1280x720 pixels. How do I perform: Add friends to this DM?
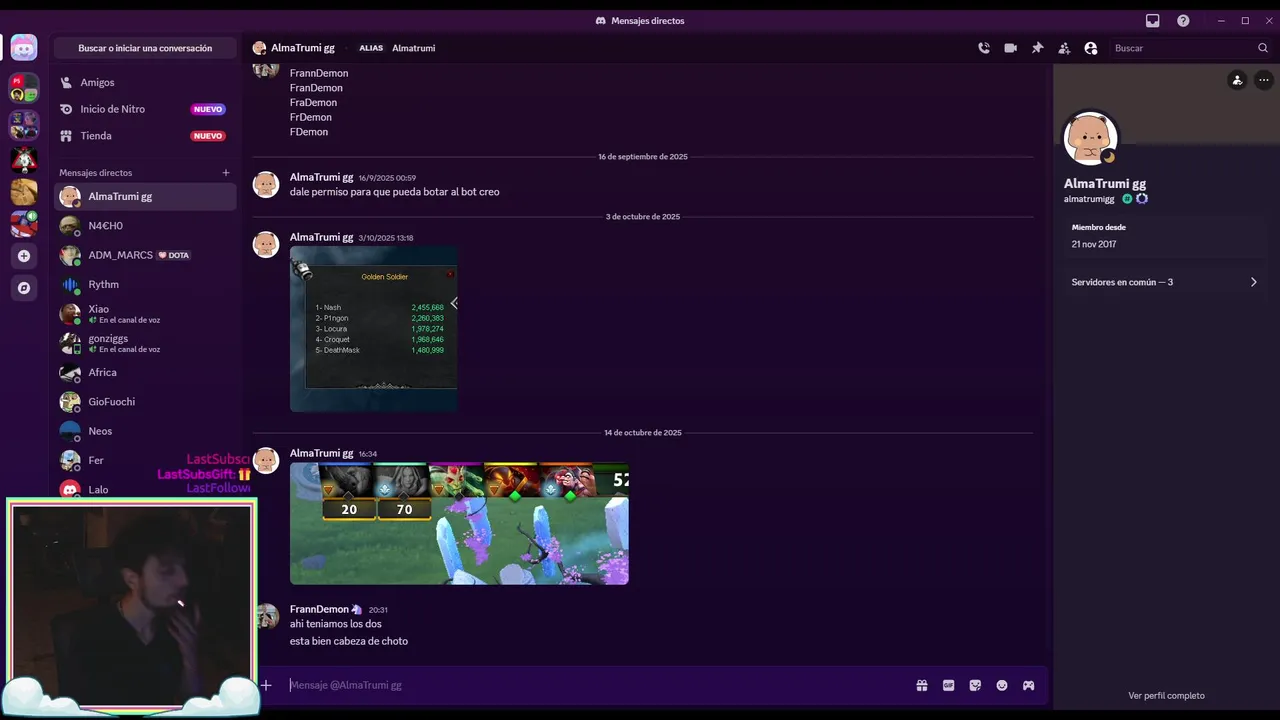click(x=1064, y=48)
